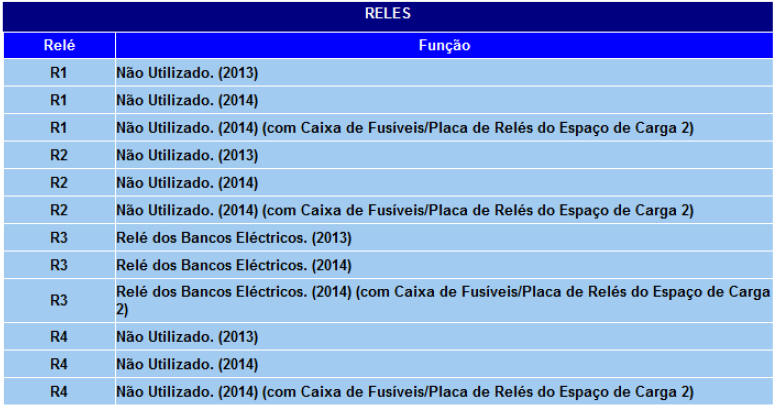Image resolution: width=776 pixels, height=408 pixels.
Task: Click R2 'Não Utilizado. (2014)' plain entry
Action: (188, 183)
